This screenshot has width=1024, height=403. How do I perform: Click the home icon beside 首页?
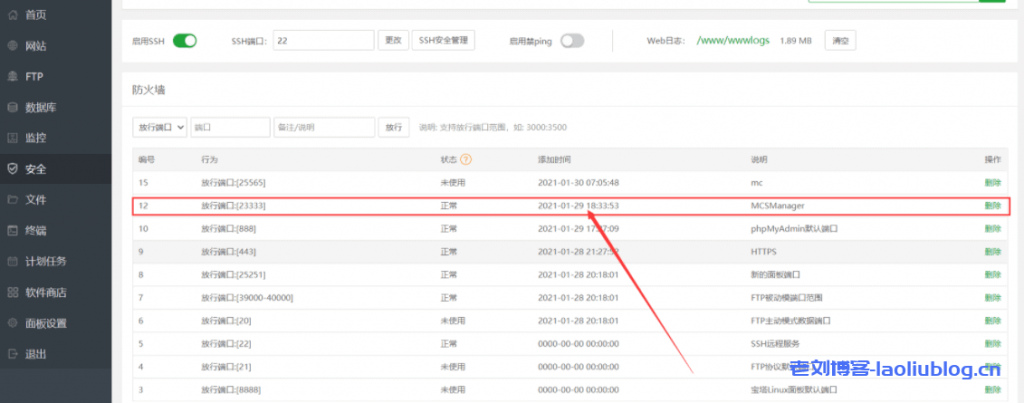coord(12,15)
